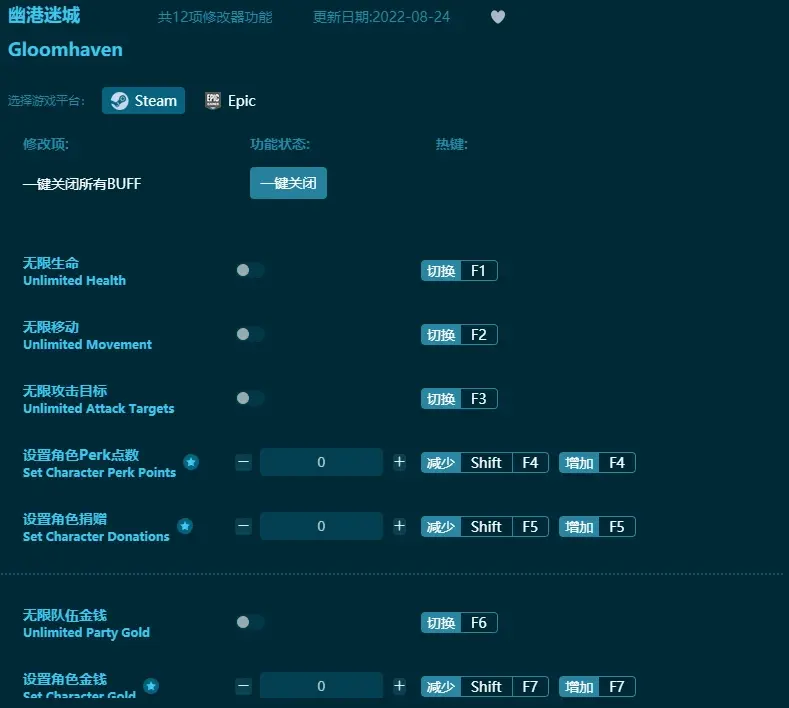Click the F1 切换 hotkey for Unlimited Health

pos(459,271)
